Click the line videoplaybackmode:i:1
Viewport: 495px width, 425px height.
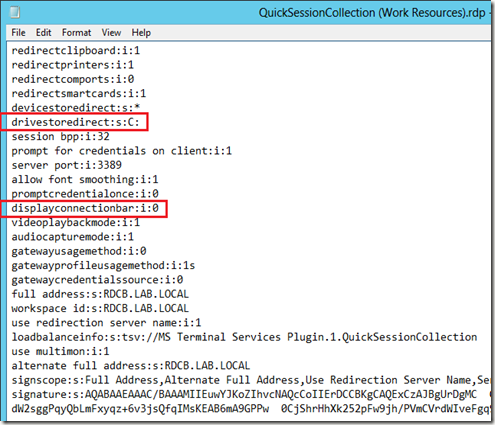[x=76, y=223]
